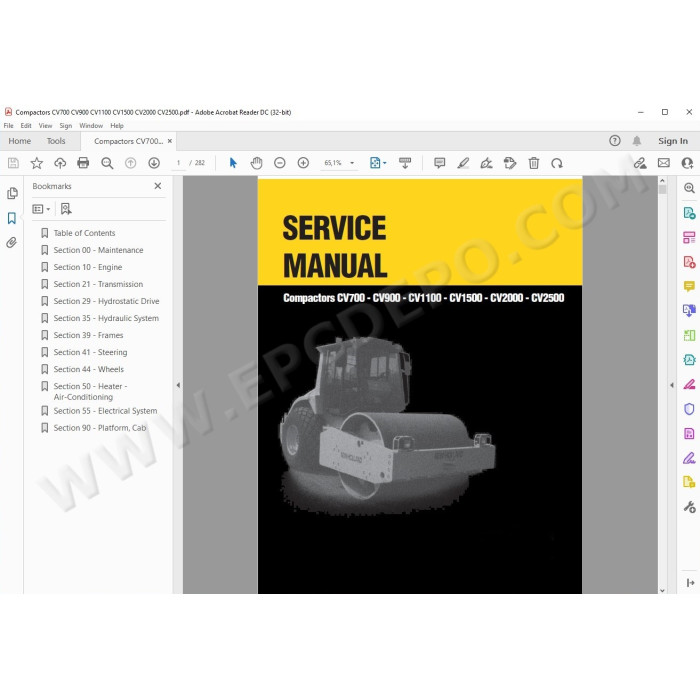Open Section 41 - Steering bookmark
700x700 pixels.
[x=90, y=352]
